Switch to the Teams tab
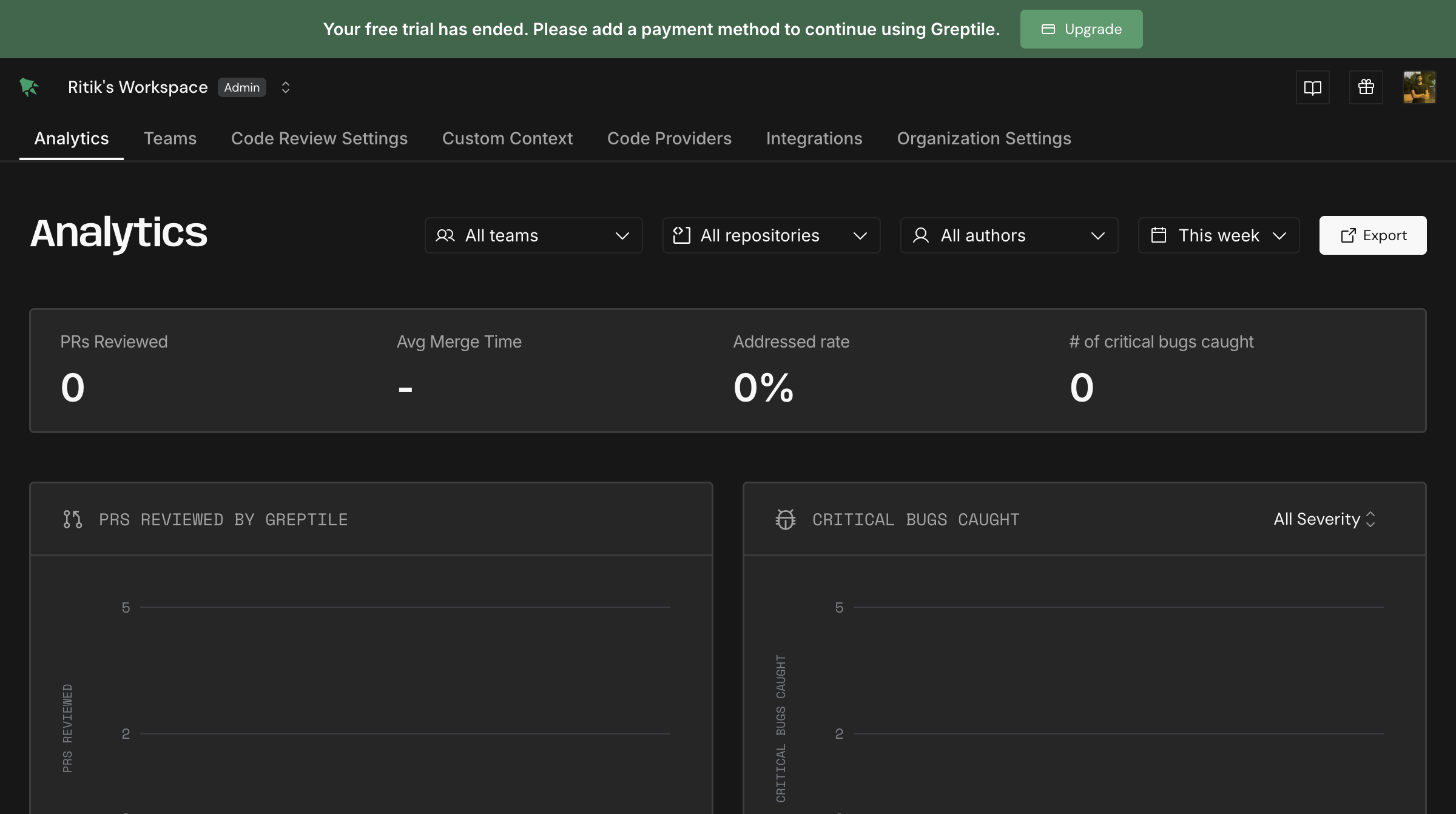This screenshot has height=814, width=1456. click(170, 138)
